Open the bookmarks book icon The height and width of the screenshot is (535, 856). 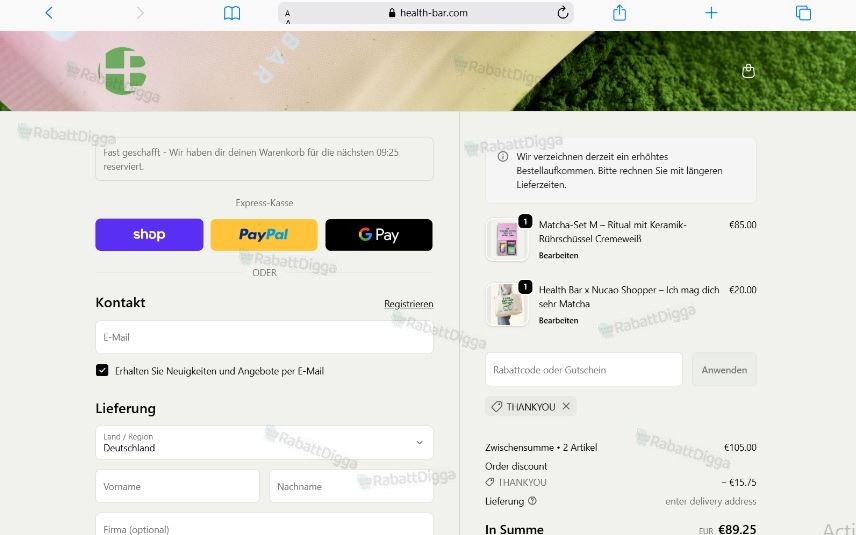[232, 13]
